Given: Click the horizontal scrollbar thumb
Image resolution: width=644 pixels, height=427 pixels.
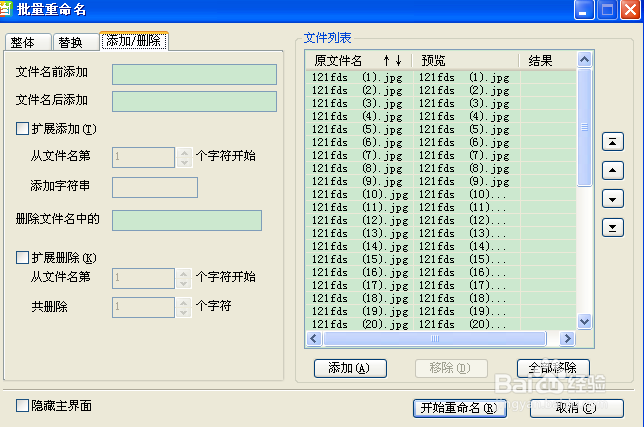Looking at the screenshot, I should coord(435,339).
